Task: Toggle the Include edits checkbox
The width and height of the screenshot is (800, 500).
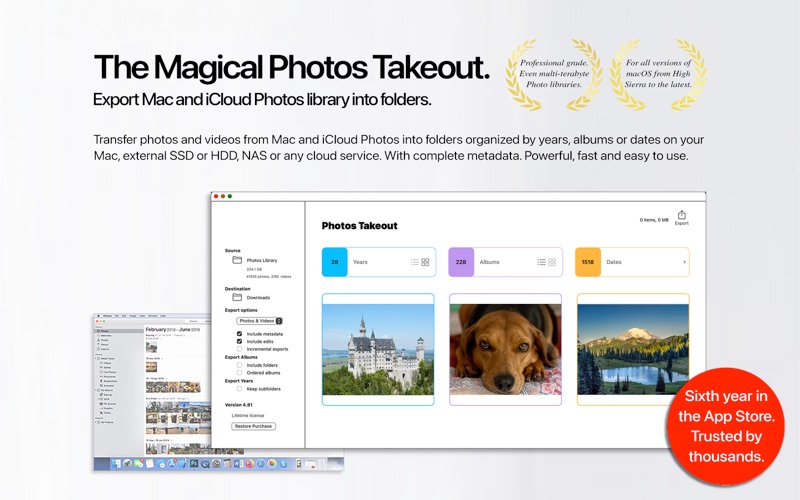Action: click(239, 341)
